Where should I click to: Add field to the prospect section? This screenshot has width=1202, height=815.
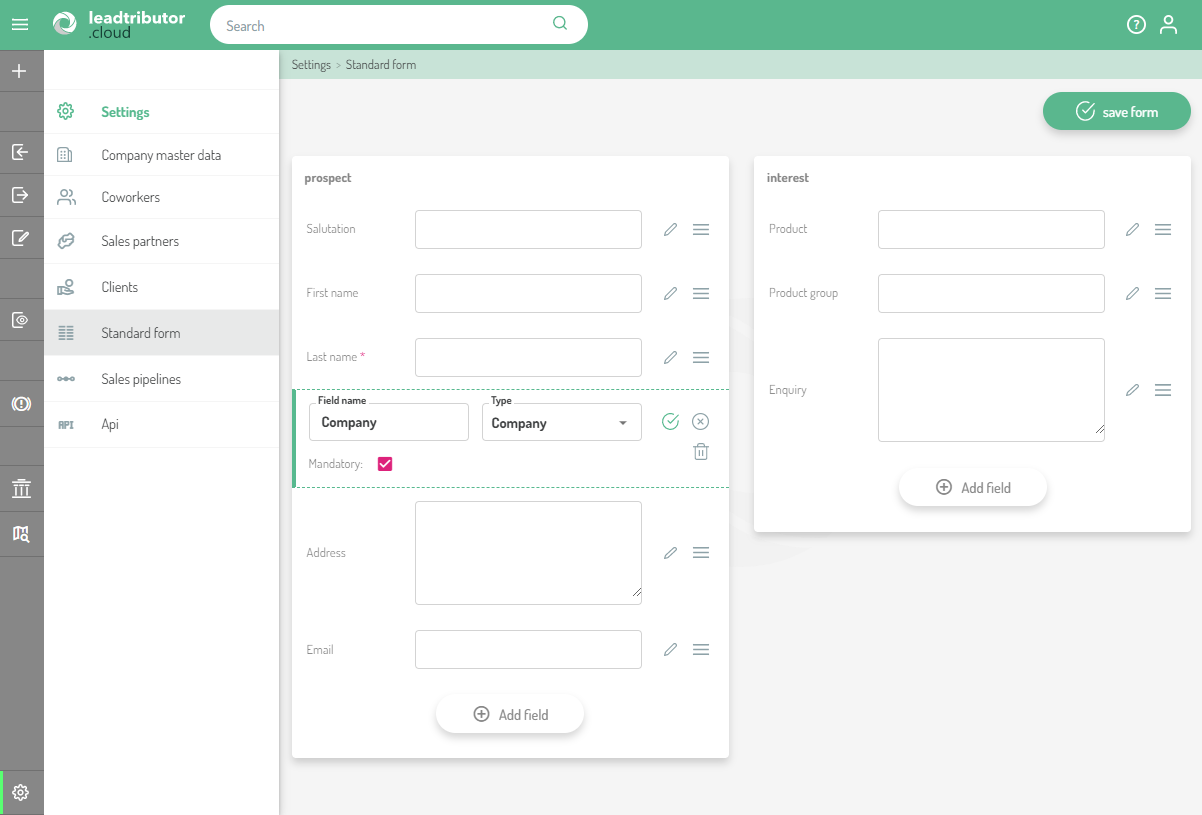(x=510, y=715)
